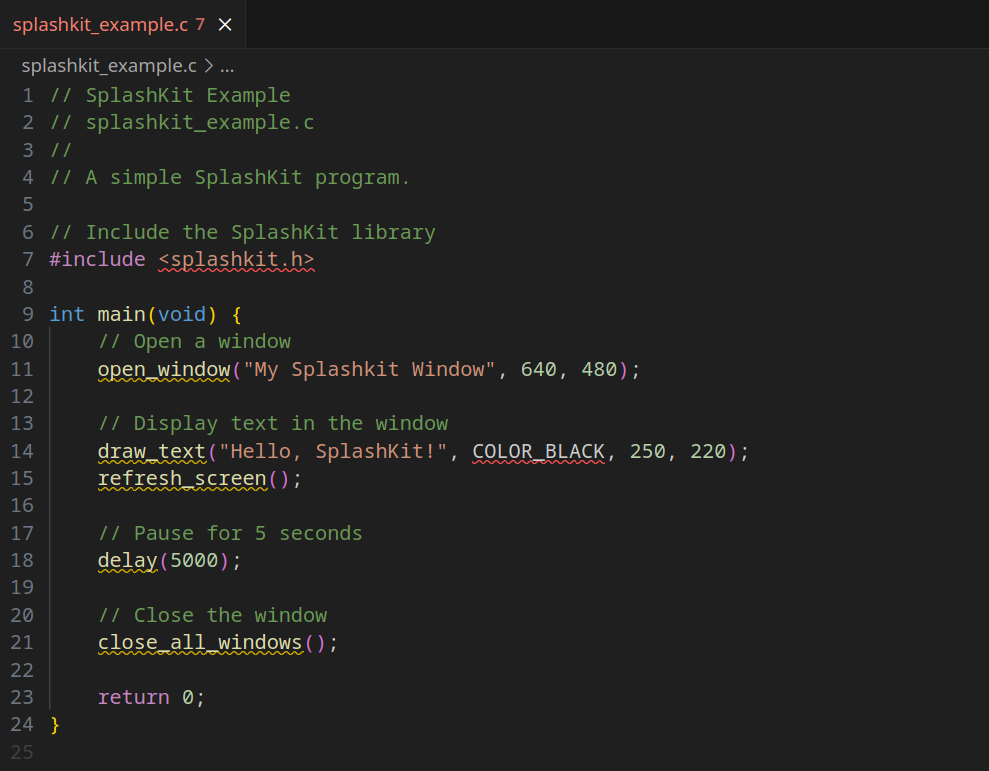Select the splashkit_example.c editor tab
The width and height of the screenshot is (989, 771).
(x=100, y=24)
